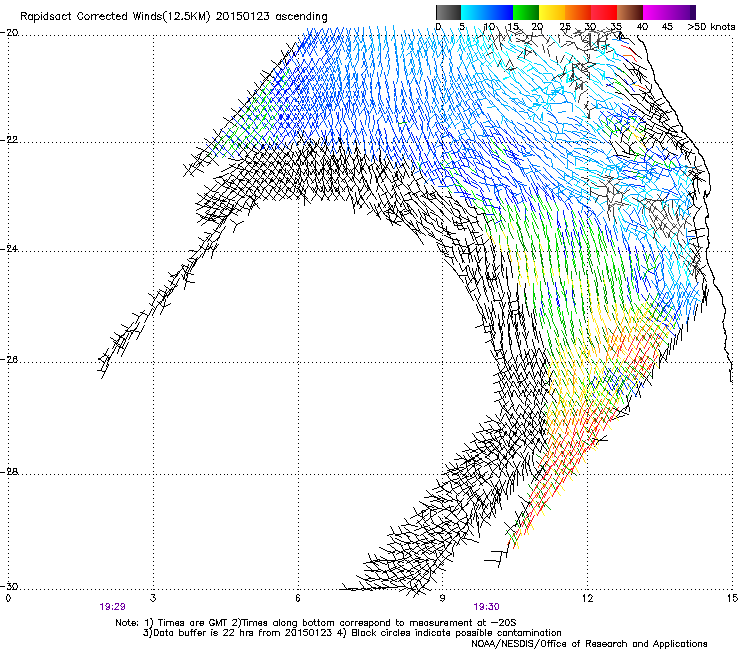Click the longitude label '15' on bottom axis

click(732, 598)
